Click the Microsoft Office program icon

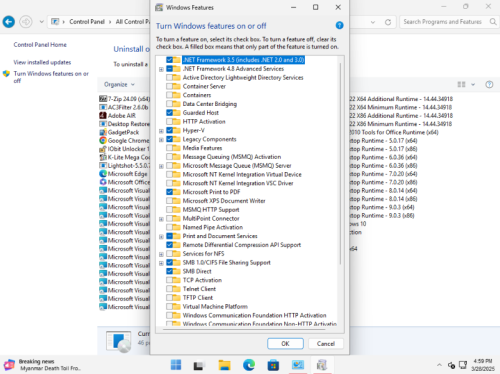pyautogui.click(x=103, y=182)
